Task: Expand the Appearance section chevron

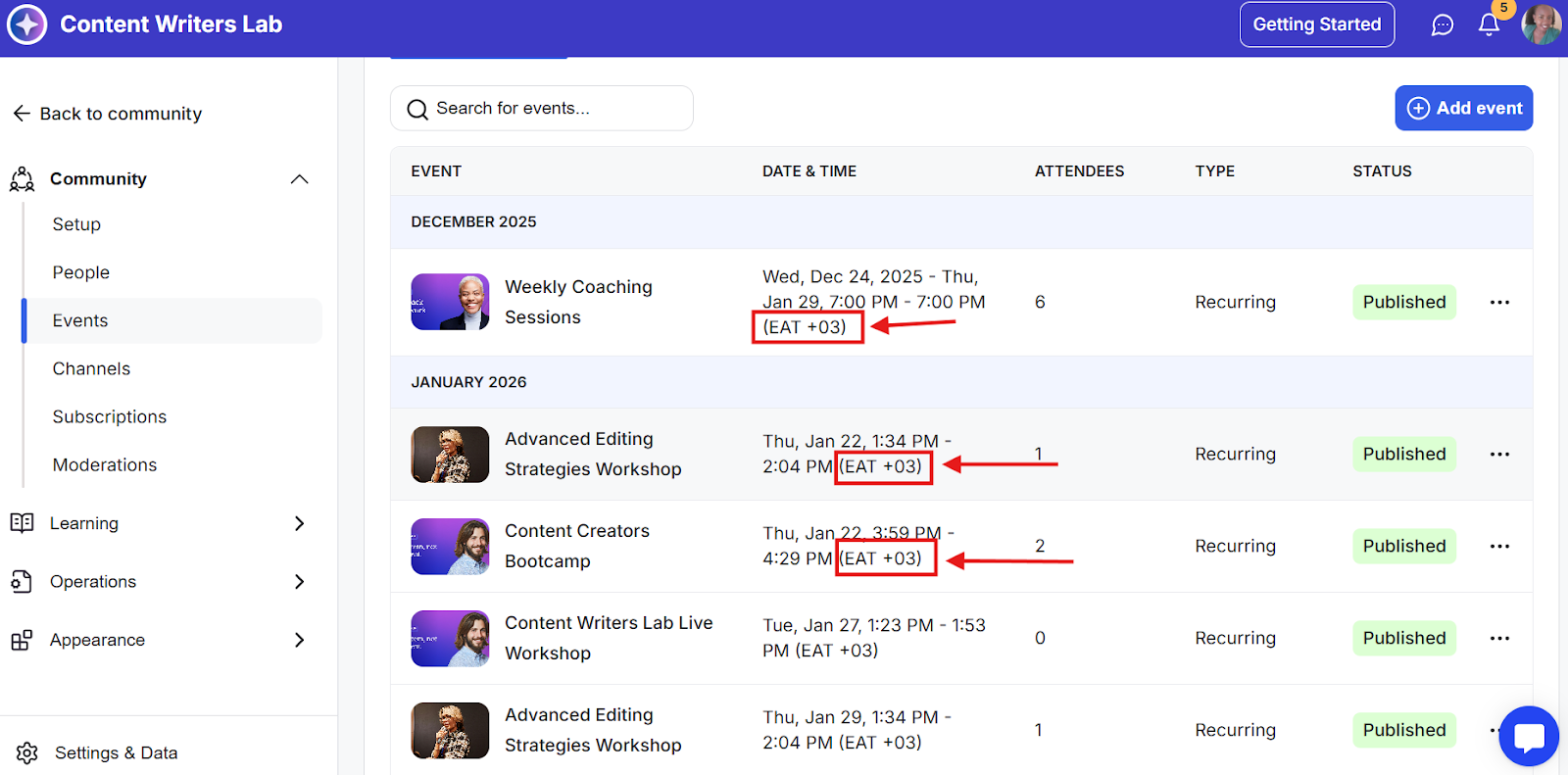Action: [x=300, y=640]
